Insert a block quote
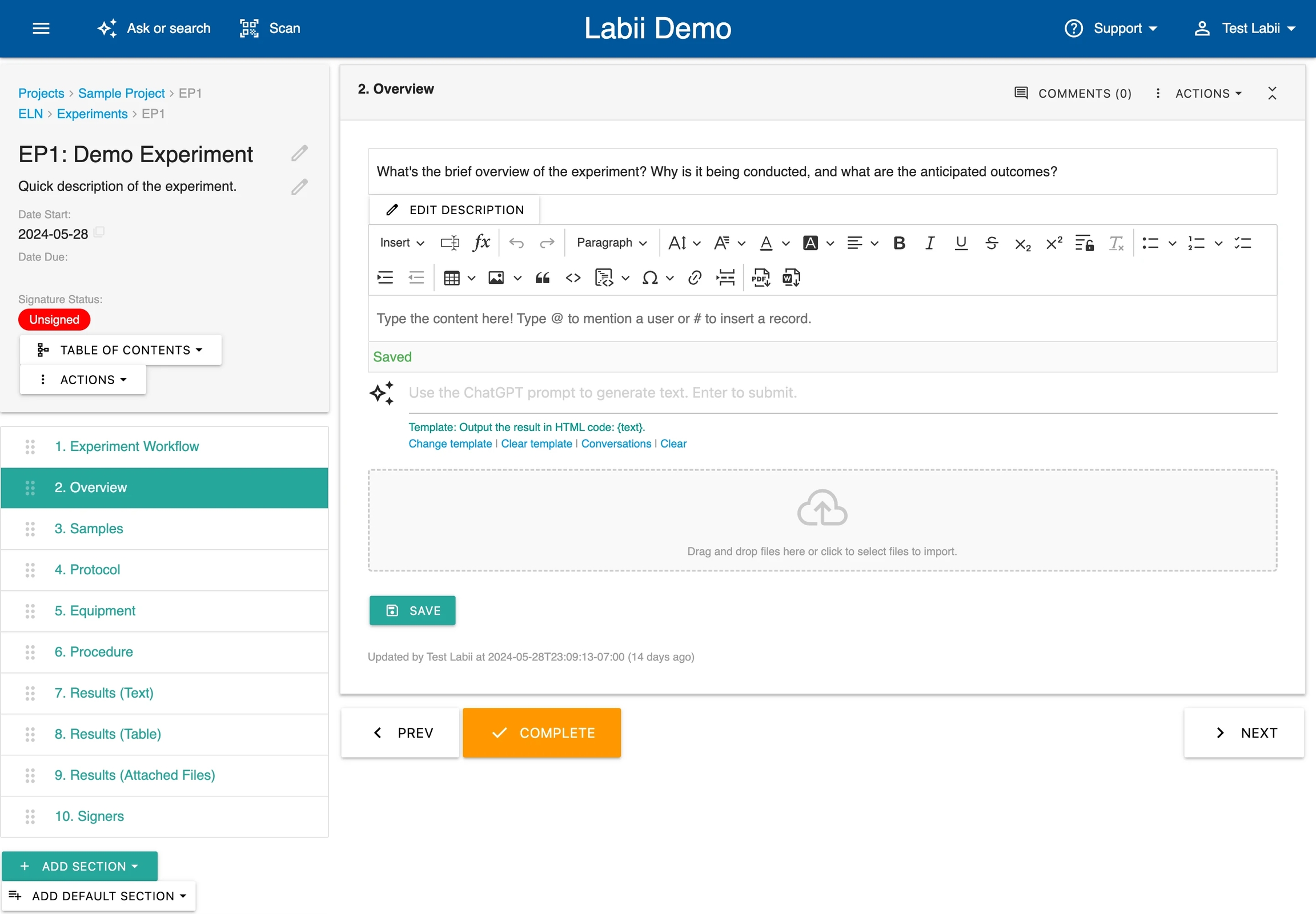Viewport: 1316px width, 914px height. 542,279
